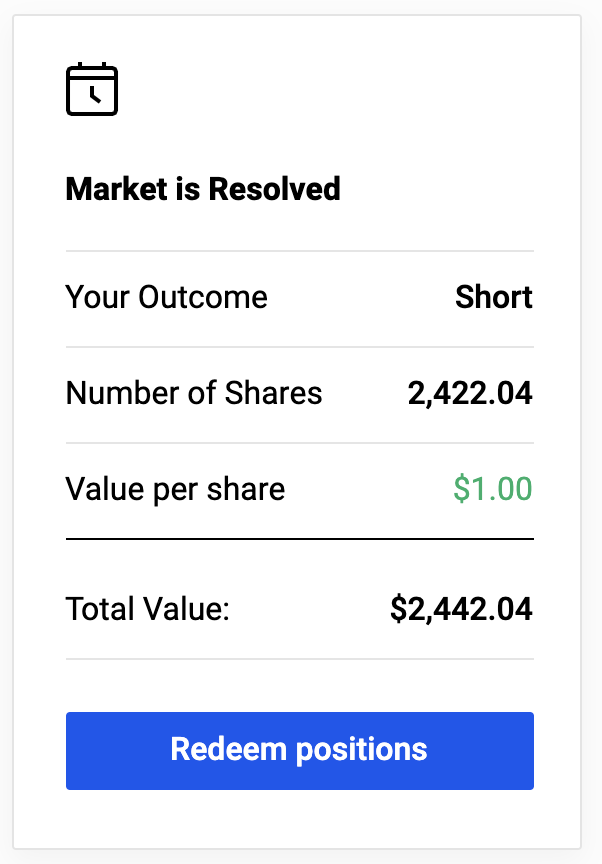602x864 pixels.
Task: Click the word Market in the heading
Action: 116,189
